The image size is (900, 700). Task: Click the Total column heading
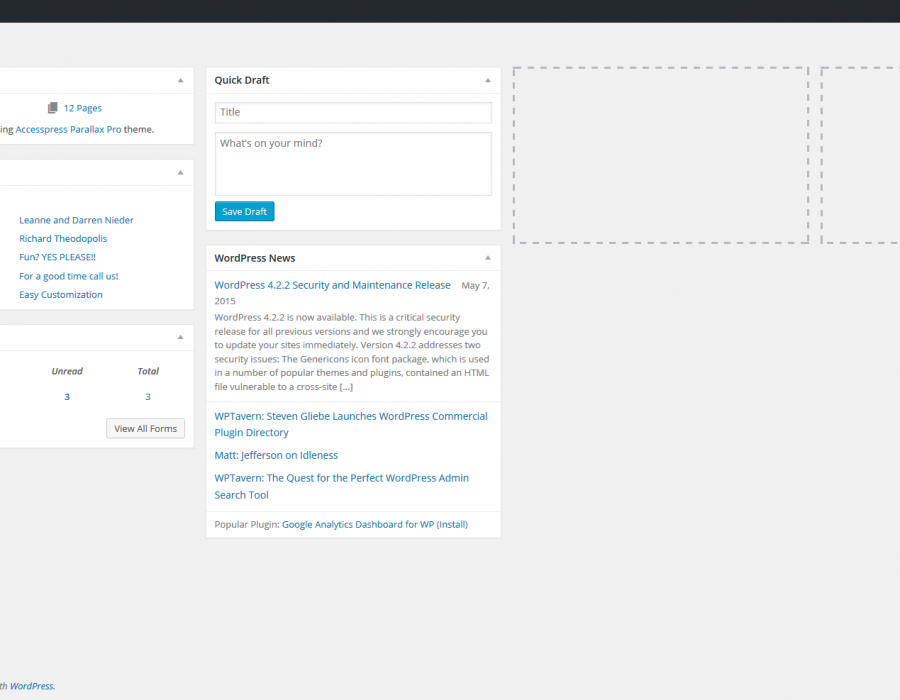148,371
